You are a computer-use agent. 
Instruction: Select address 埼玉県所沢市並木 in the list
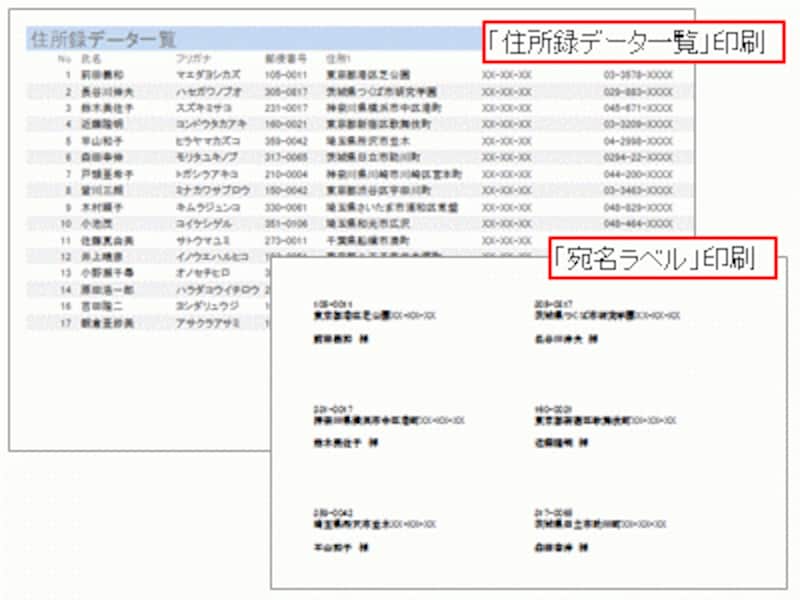tap(368, 141)
